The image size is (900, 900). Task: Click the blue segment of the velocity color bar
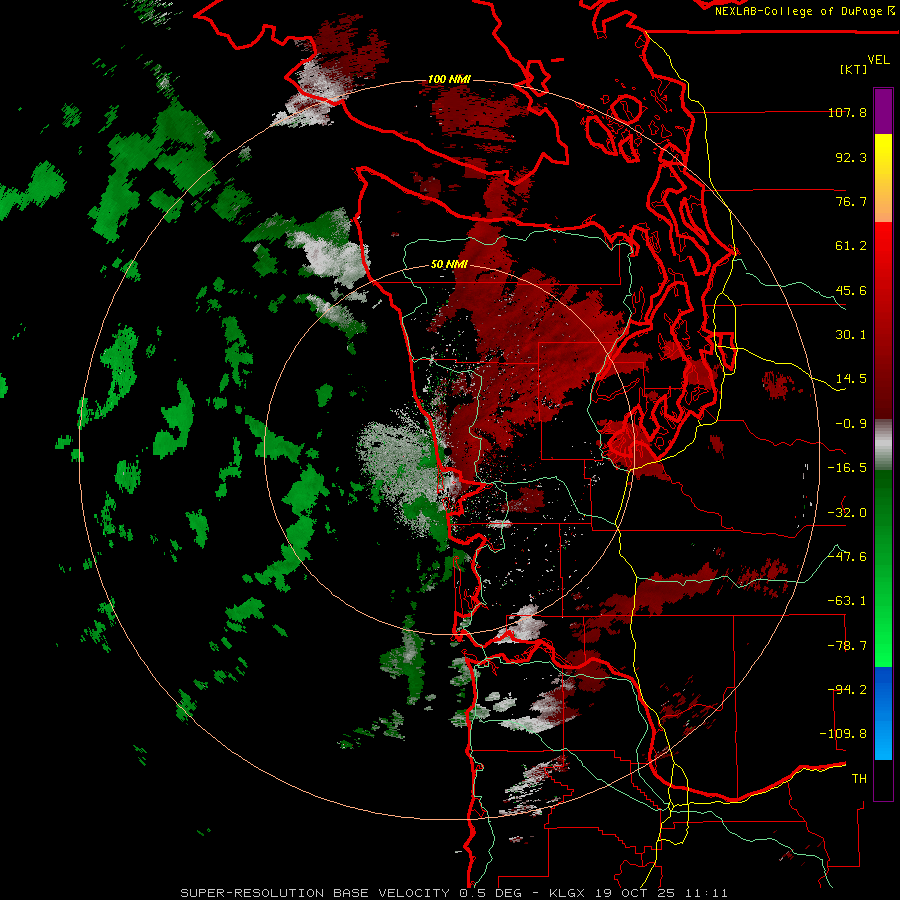[x=883, y=713]
